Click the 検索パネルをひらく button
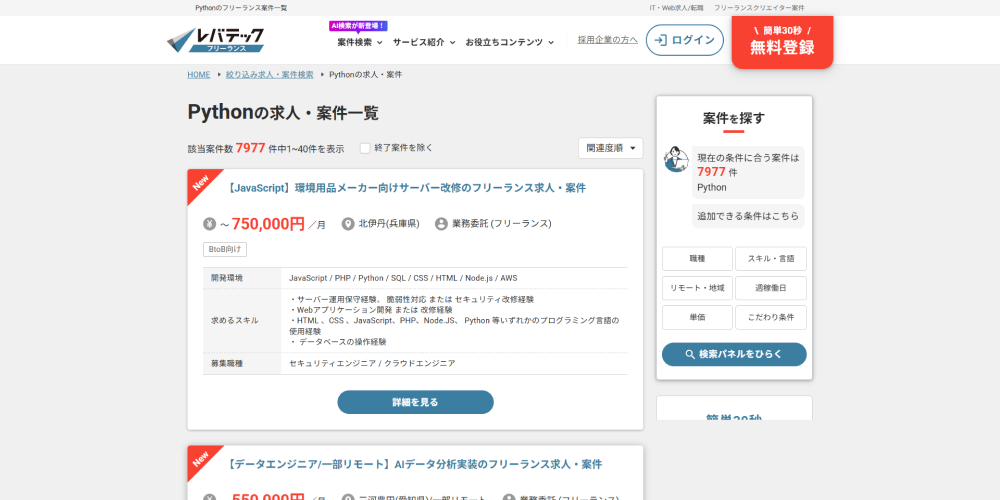The height and width of the screenshot is (500, 1000). click(x=734, y=355)
